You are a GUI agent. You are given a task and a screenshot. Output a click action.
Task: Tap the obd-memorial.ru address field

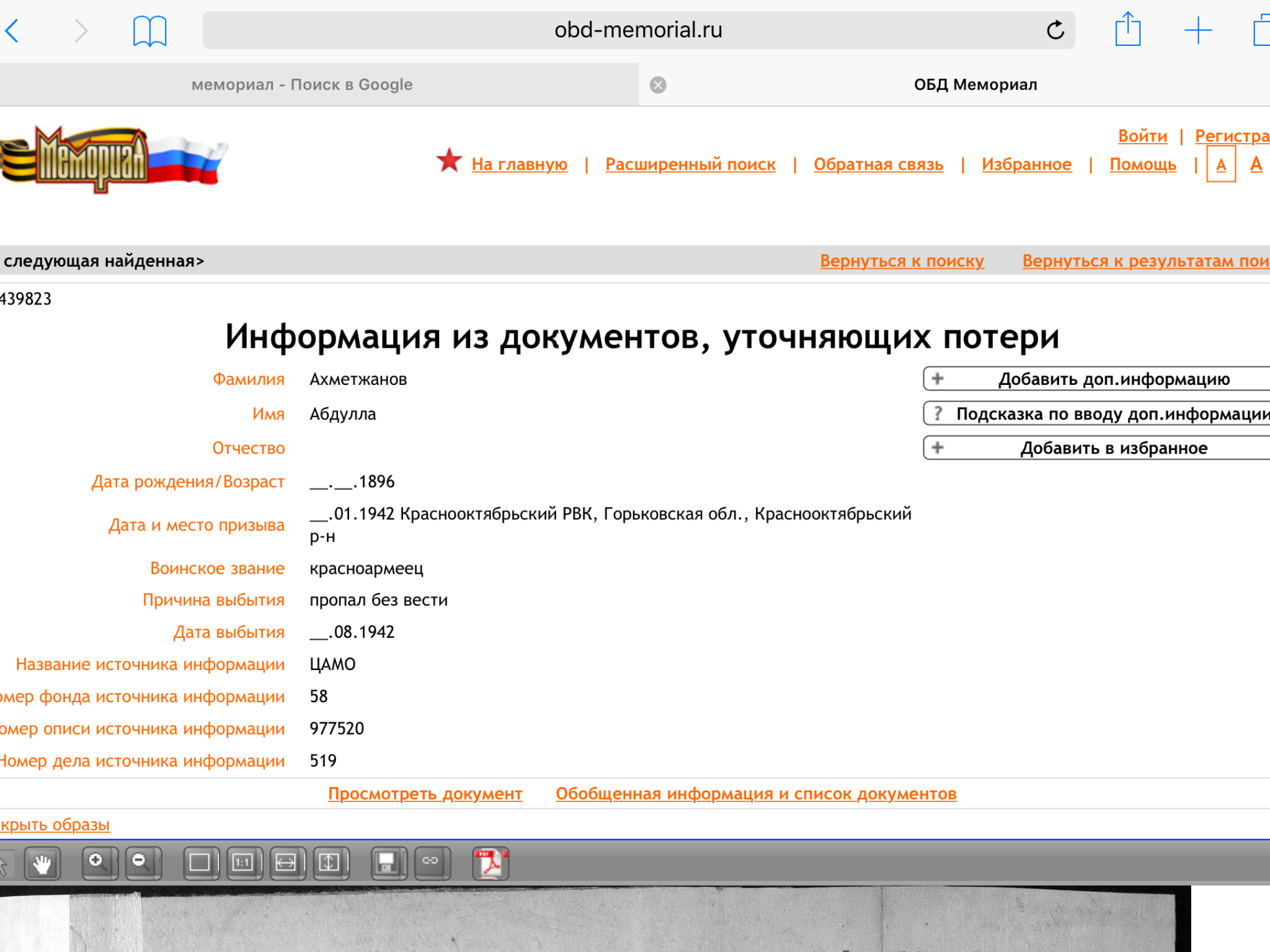(x=637, y=30)
